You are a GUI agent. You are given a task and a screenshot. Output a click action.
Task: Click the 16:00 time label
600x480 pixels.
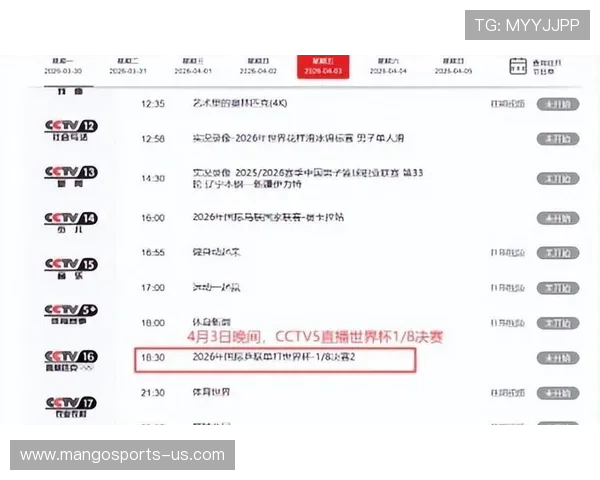coord(153,218)
